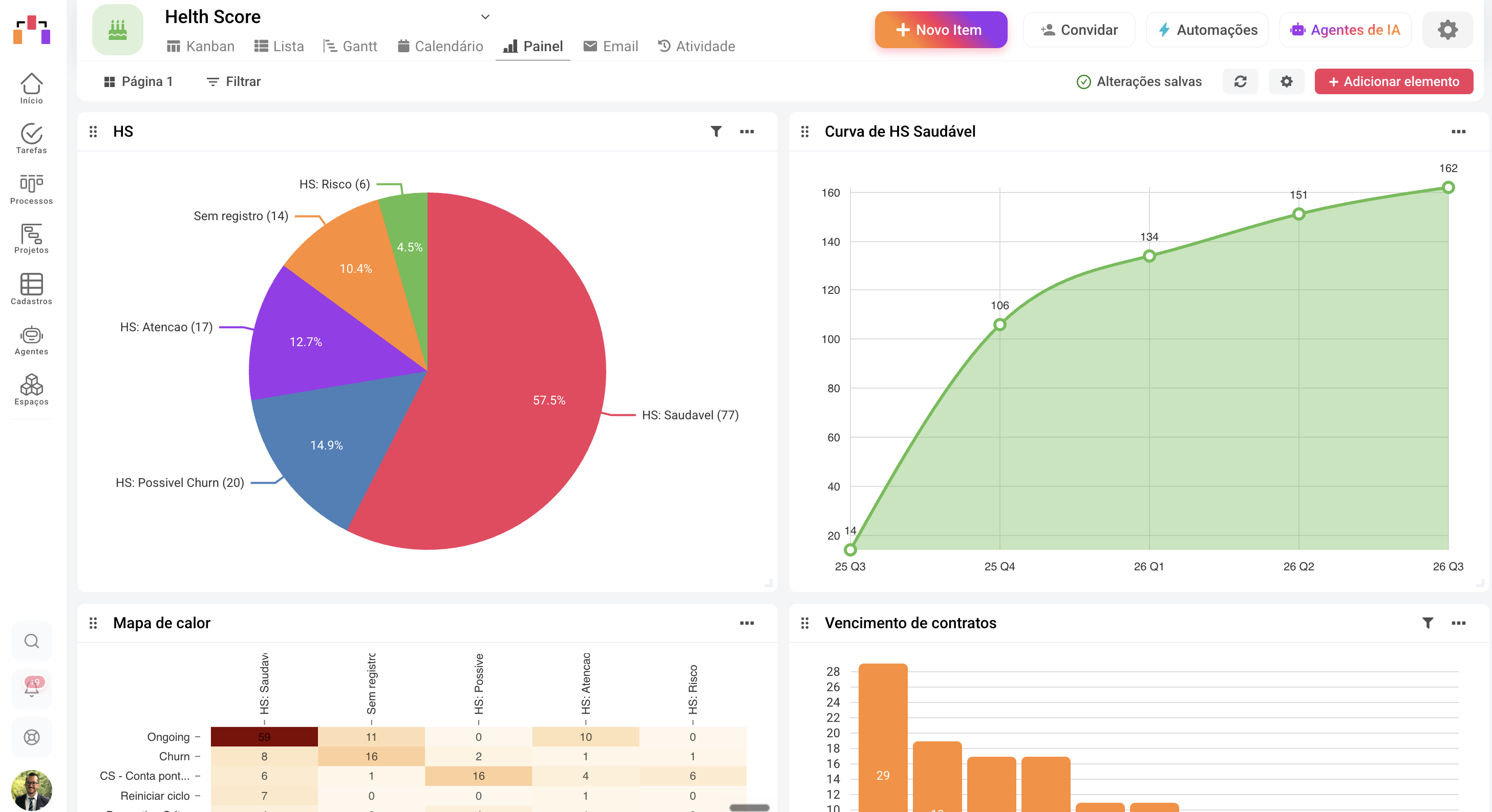This screenshot has height=812, width=1492.
Task: Open Espaços in the sidebar
Action: (x=31, y=390)
